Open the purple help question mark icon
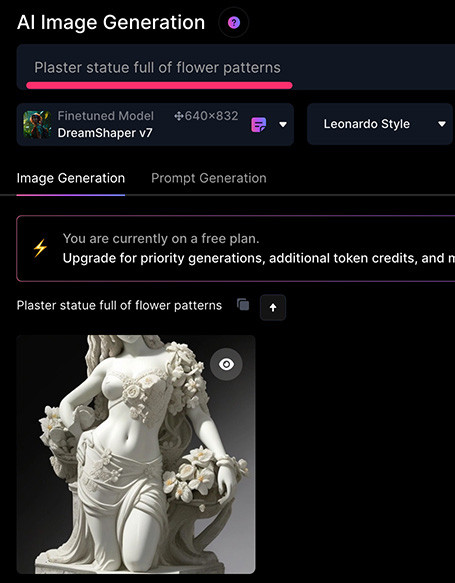This screenshot has height=583, width=455. [x=233, y=23]
